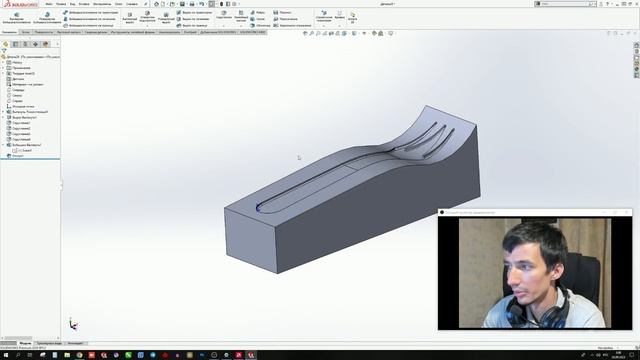Open View Settings monitor icon
Image resolution: width=640 pixels, height=360 pixels.
point(391,33)
